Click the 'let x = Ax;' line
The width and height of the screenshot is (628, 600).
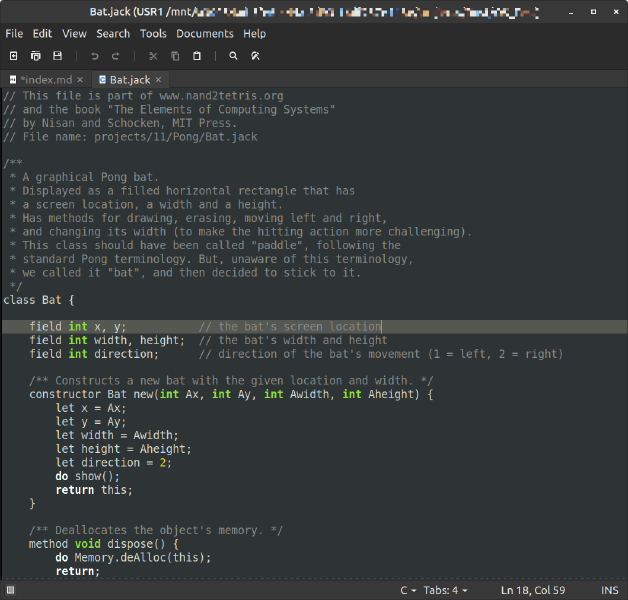pyautogui.click(x=91, y=408)
